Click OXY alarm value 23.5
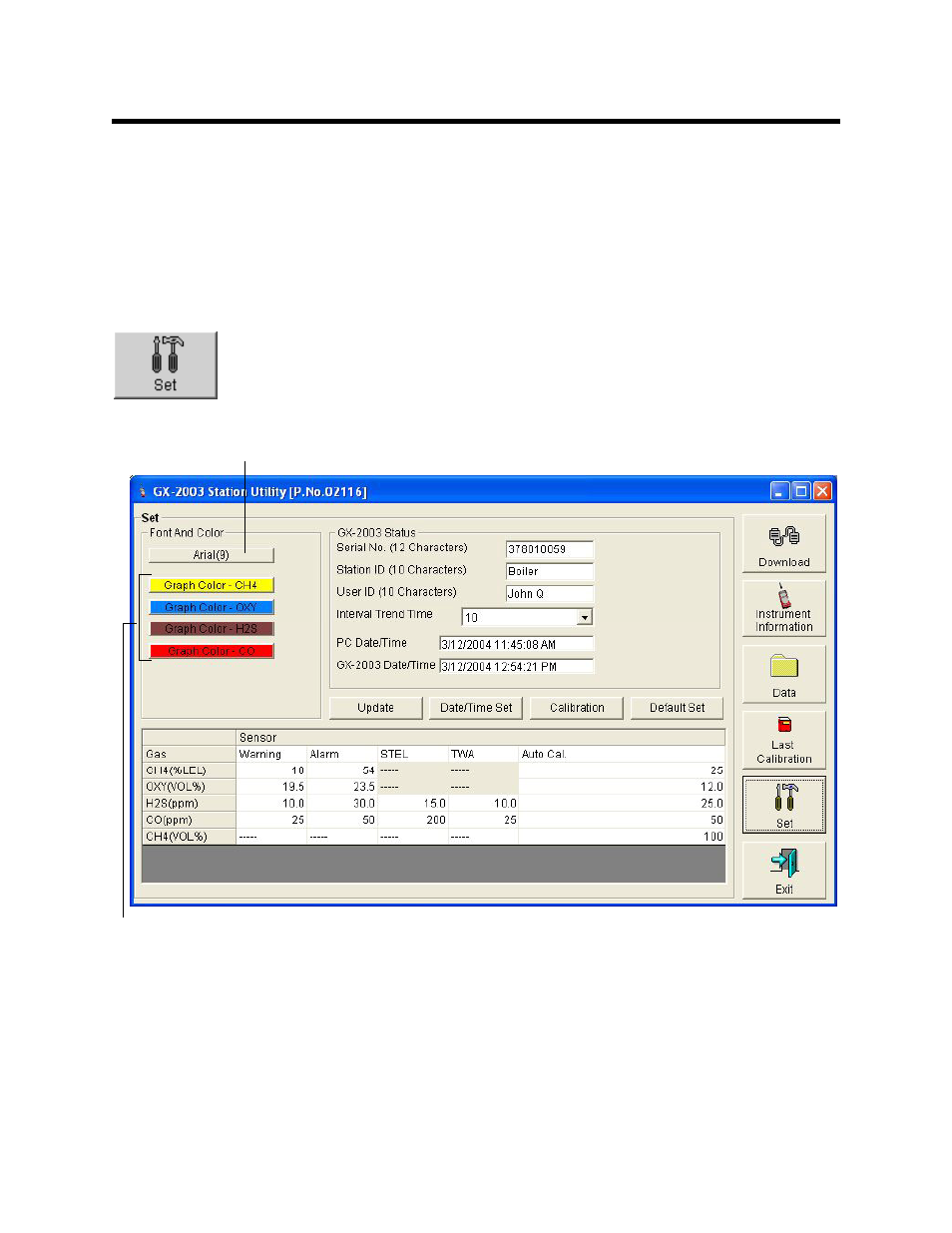 (342, 787)
